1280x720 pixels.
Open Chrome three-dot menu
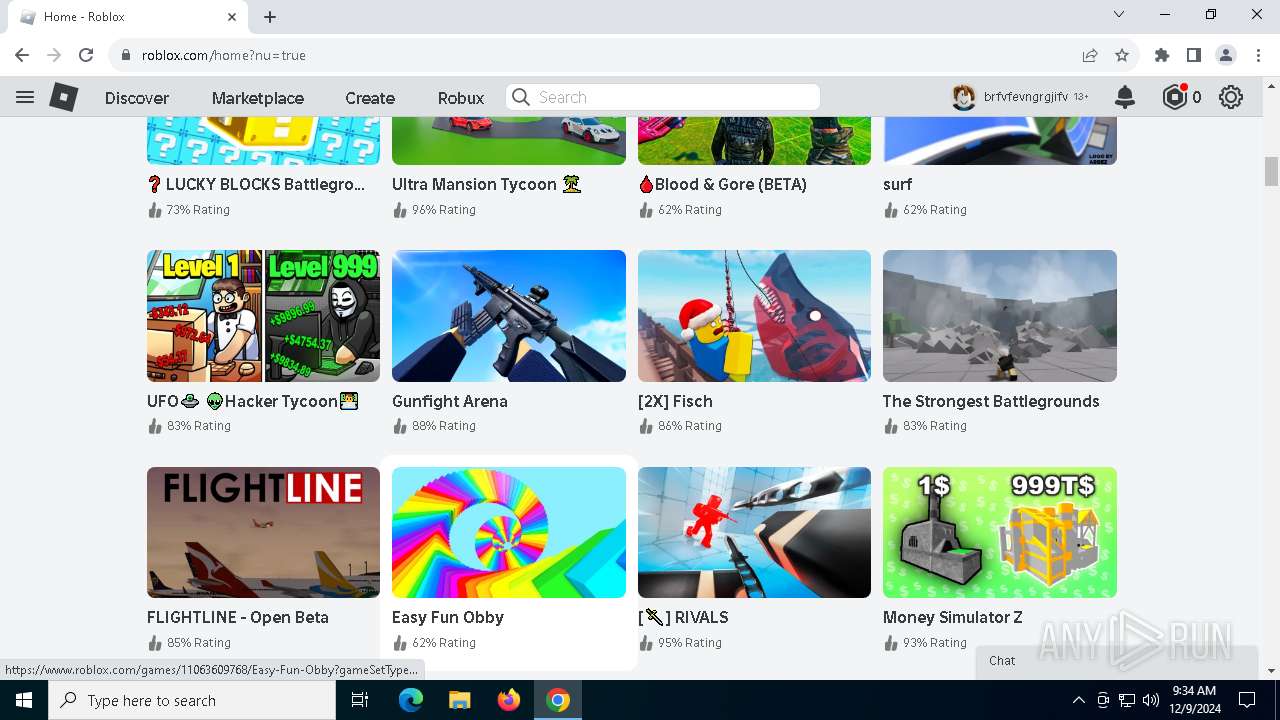click(1258, 55)
